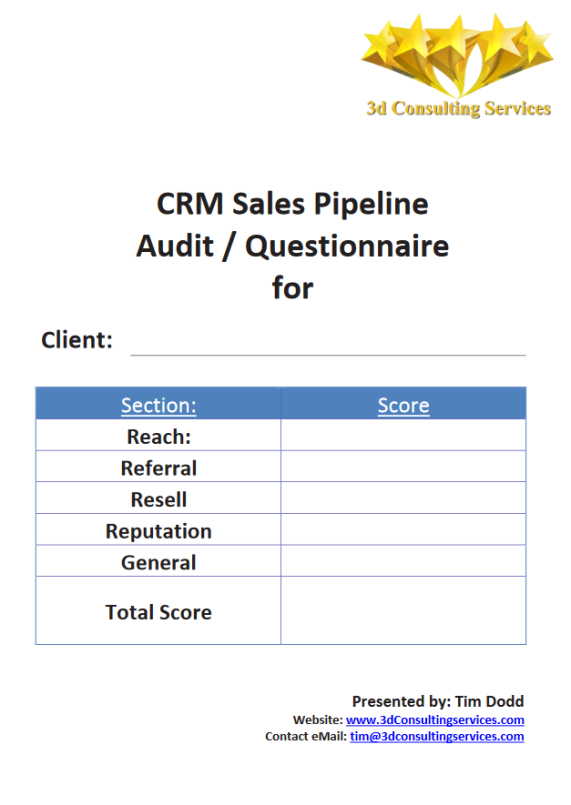Open the www.3dConsultingservices.com website link
This screenshot has height=805, width=571.
pyautogui.click(x=435, y=720)
